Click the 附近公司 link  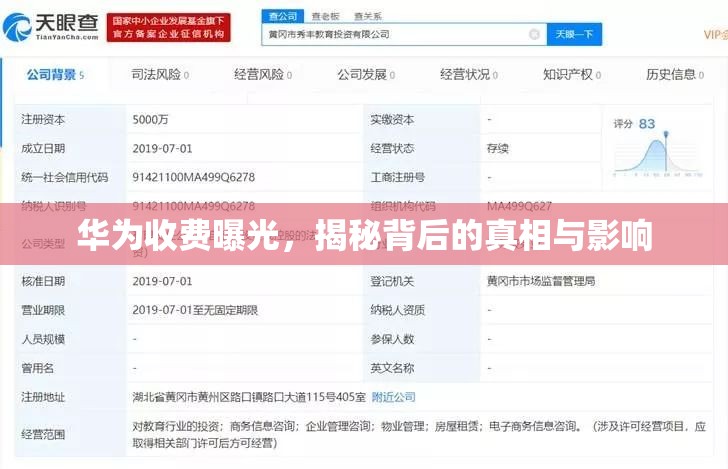tap(394, 397)
